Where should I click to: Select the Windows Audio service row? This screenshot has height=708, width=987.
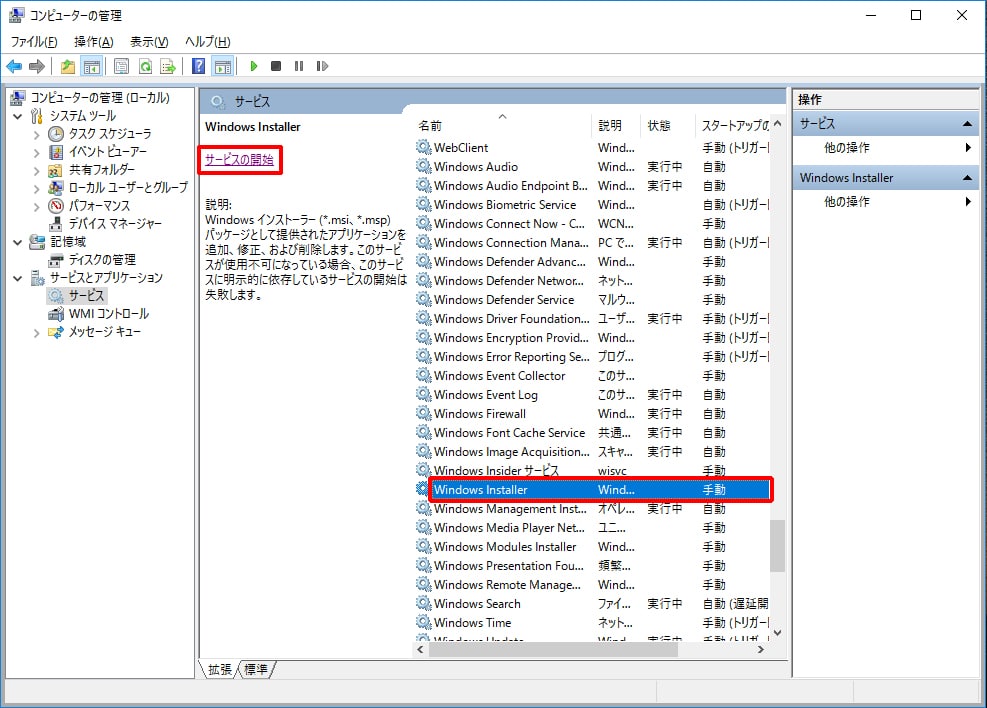pos(592,167)
